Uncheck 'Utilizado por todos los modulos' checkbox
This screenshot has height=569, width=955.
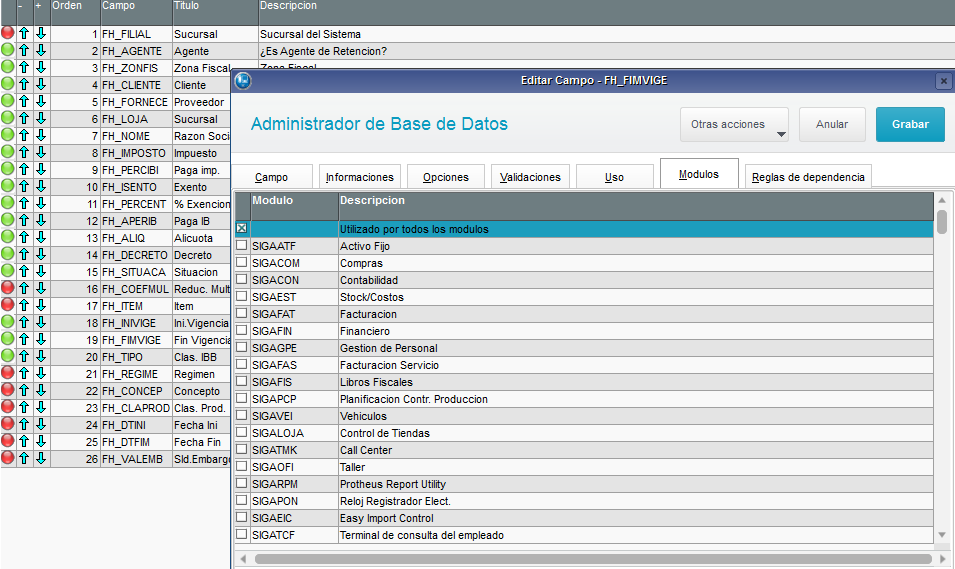242,228
